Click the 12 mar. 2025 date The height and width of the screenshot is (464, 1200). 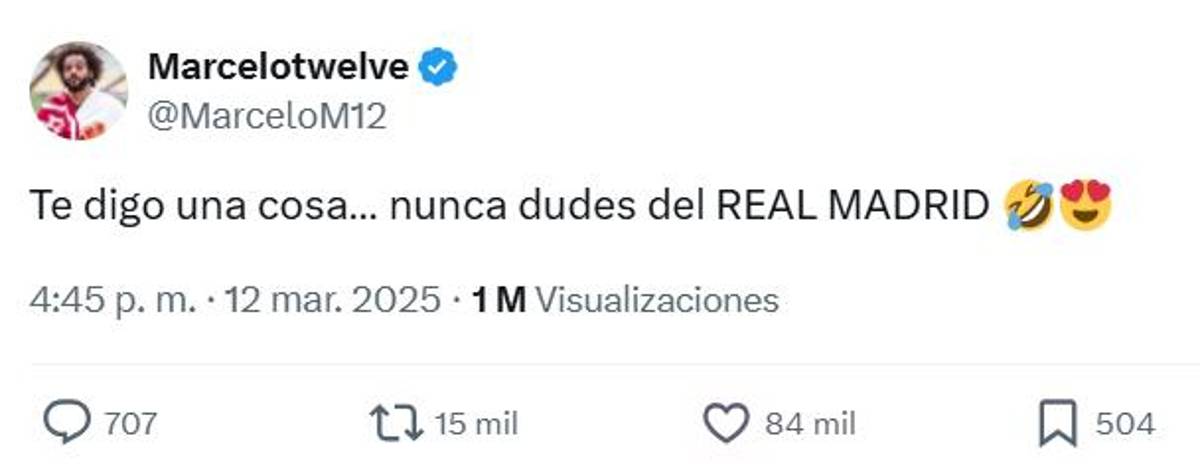[x=332, y=300]
